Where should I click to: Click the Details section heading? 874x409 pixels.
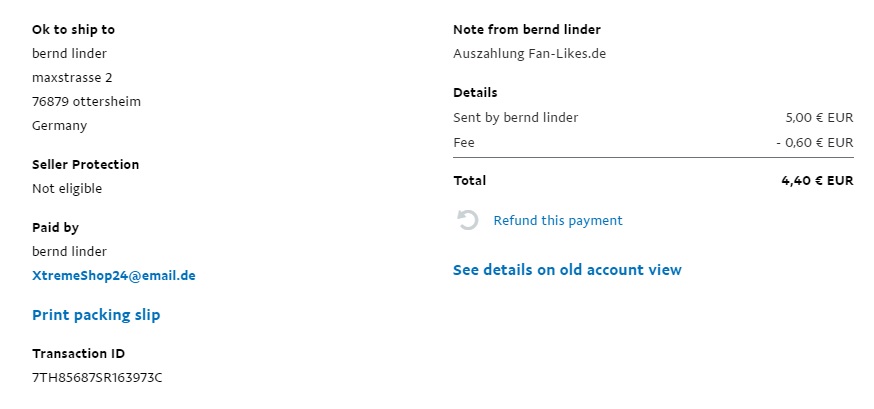[x=475, y=93]
